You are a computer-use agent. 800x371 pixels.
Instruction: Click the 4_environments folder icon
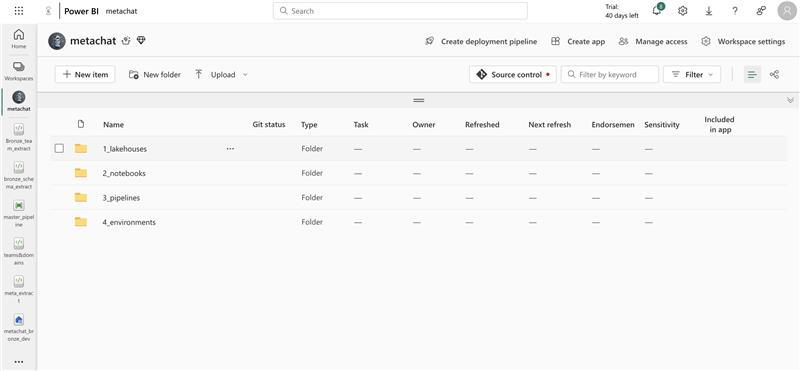(81, 222)
